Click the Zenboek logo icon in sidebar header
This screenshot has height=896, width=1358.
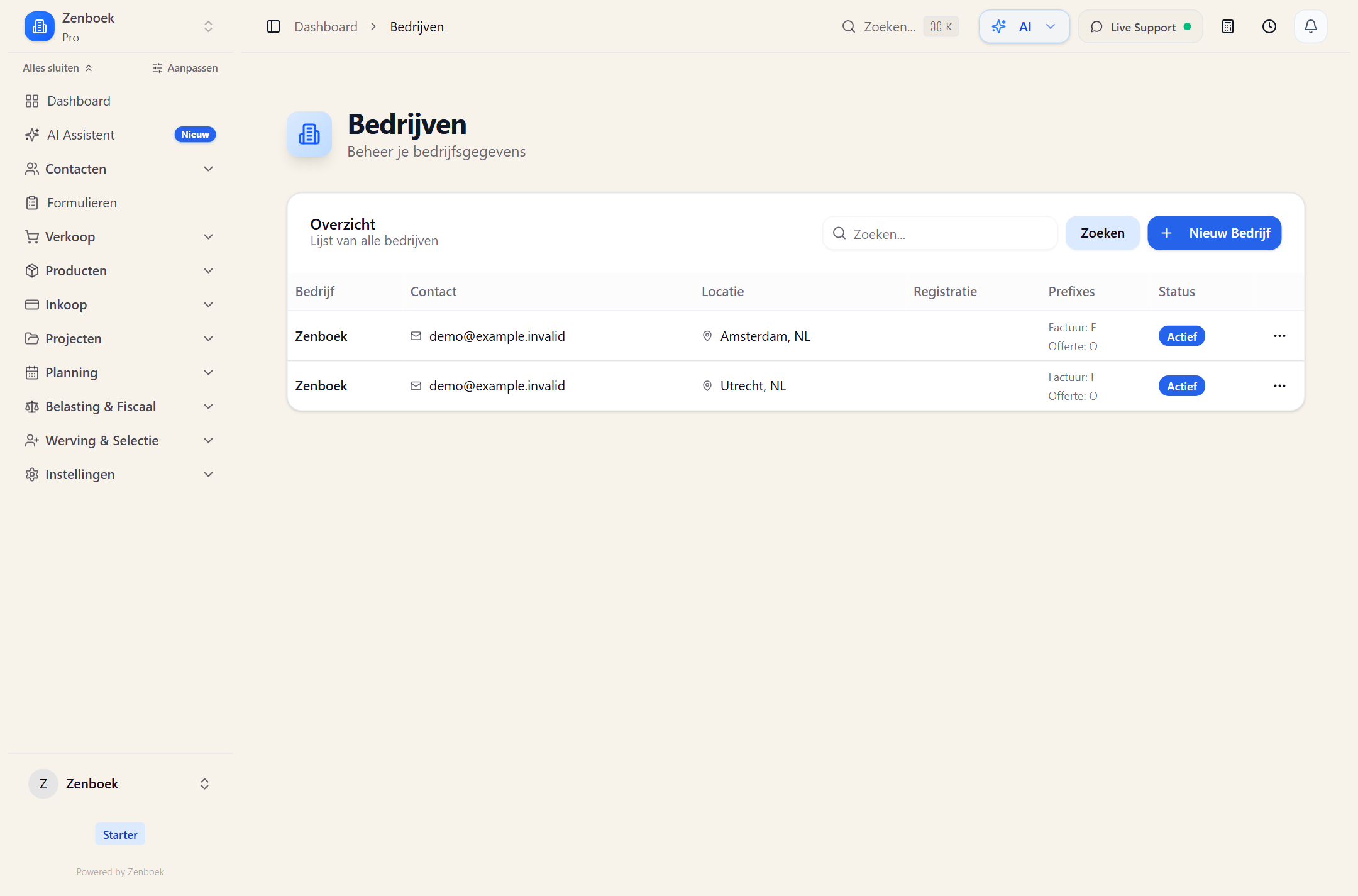(40, 26)
